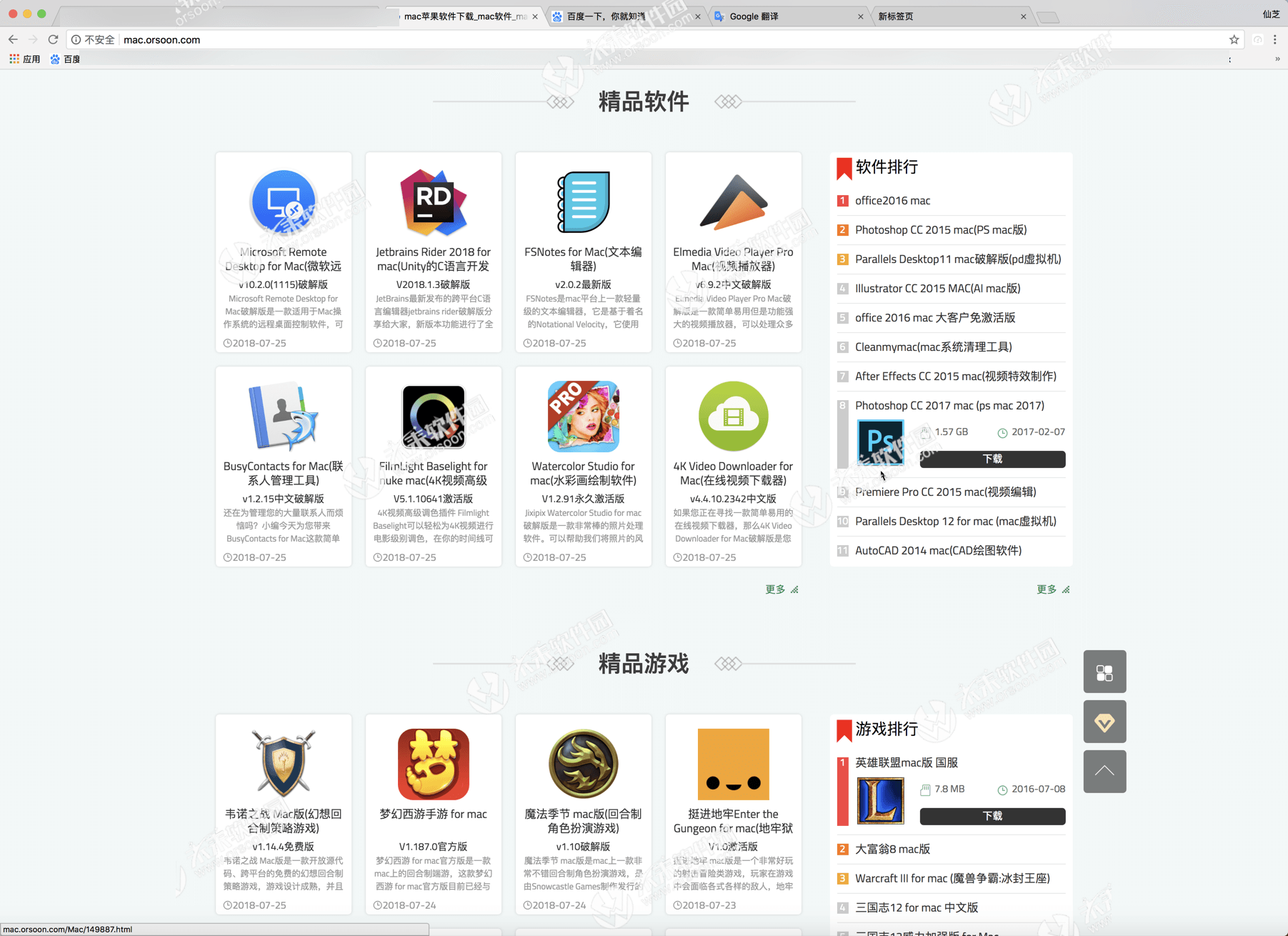Close the Google 翻译 tab
1288x936 pixels.
tap(860, 16)
